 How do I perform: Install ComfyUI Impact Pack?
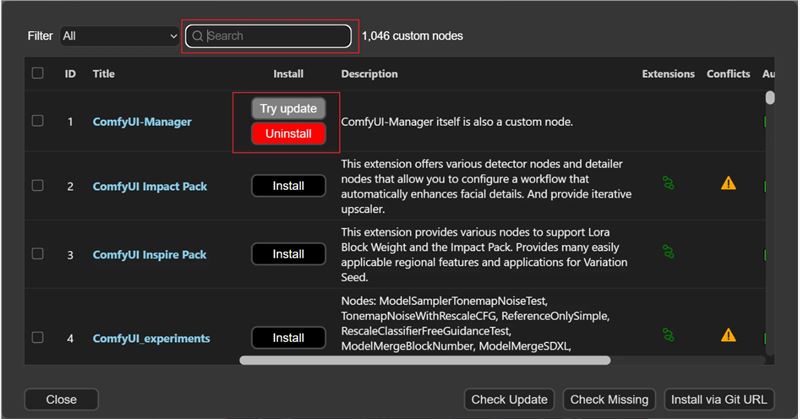(288, 186)
